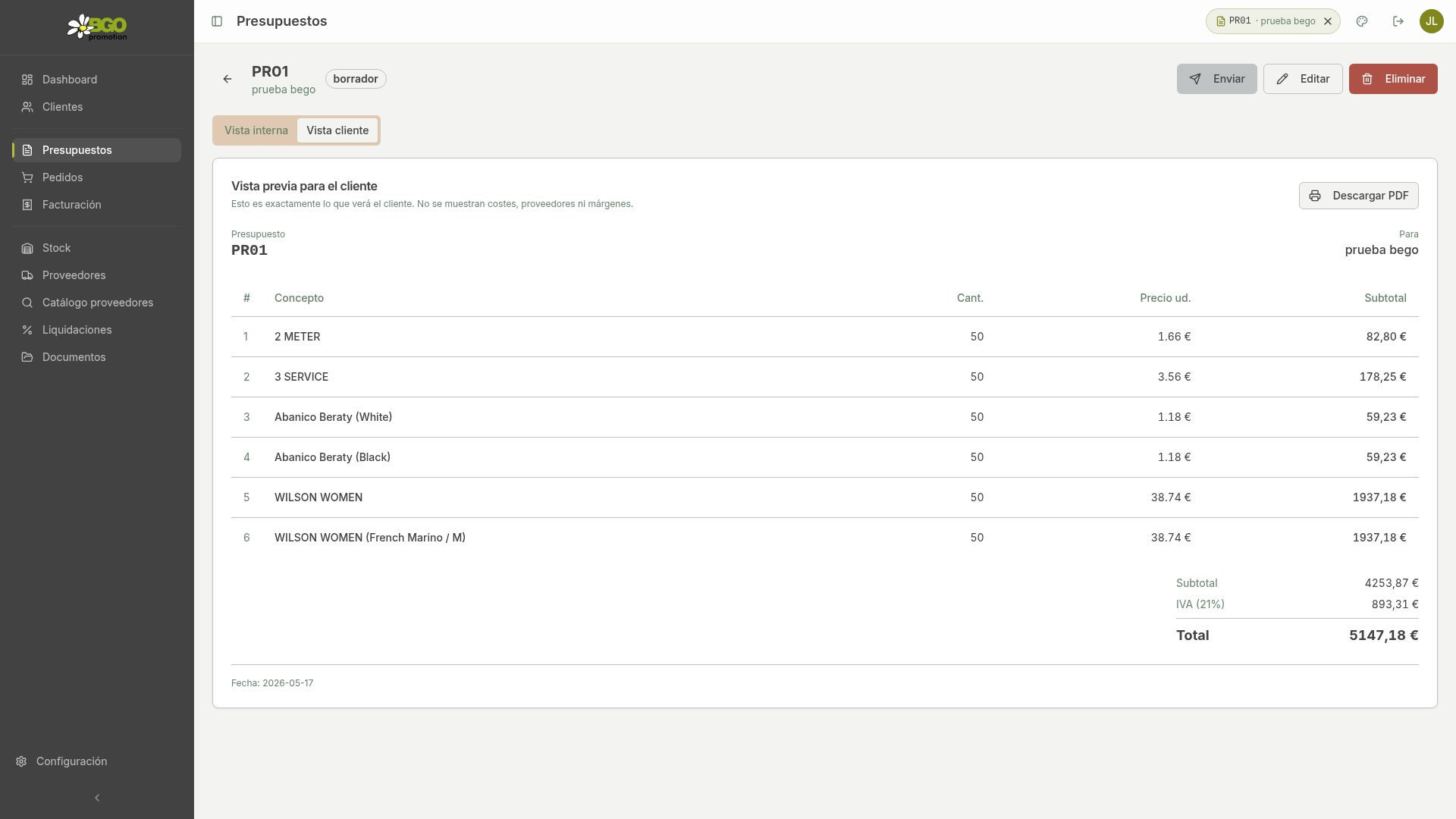1456x819 pixels.
Task: Click the 178,25 € subtotal cell
Action: (1382, 377)
